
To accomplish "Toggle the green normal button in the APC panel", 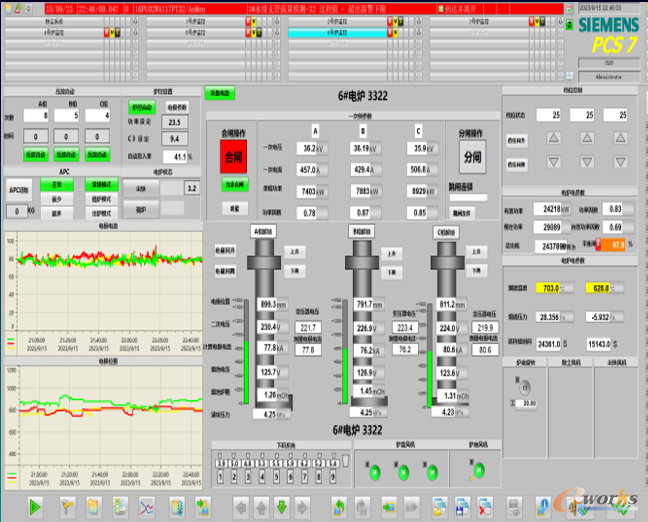I will [57, 184].
